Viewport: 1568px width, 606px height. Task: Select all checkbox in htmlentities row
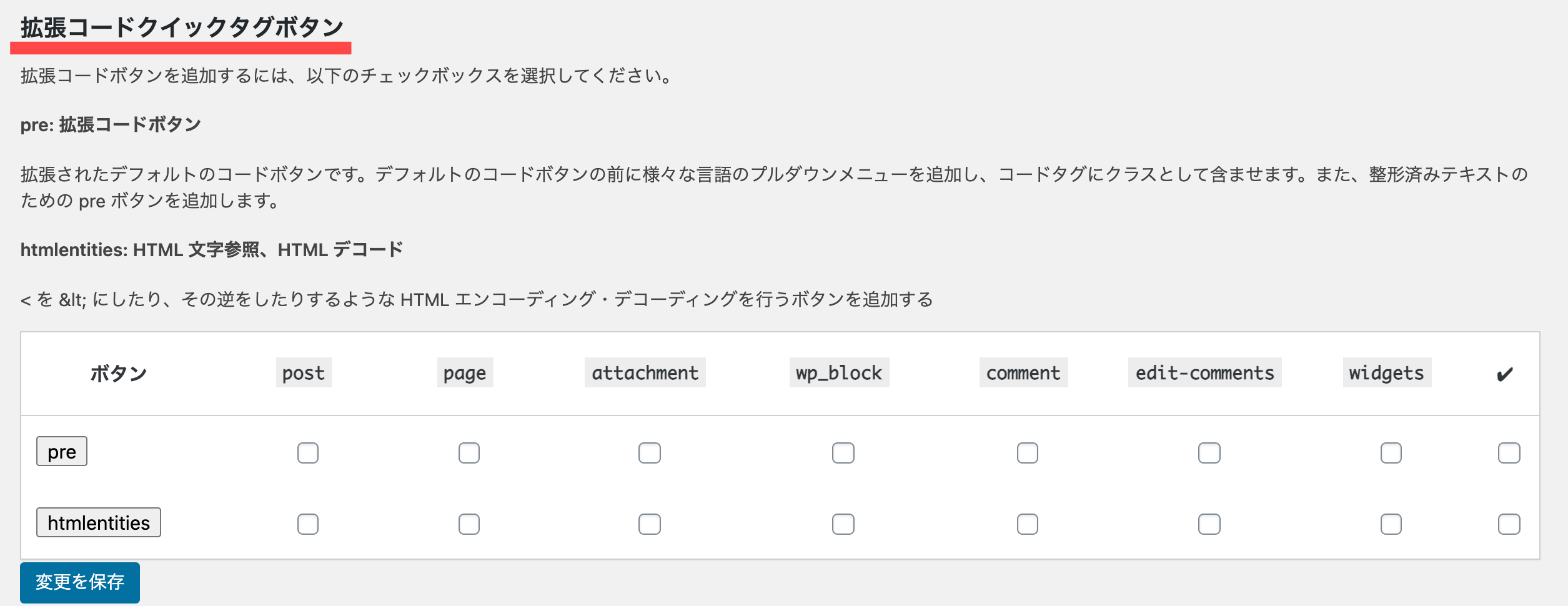click(1509, 524)
